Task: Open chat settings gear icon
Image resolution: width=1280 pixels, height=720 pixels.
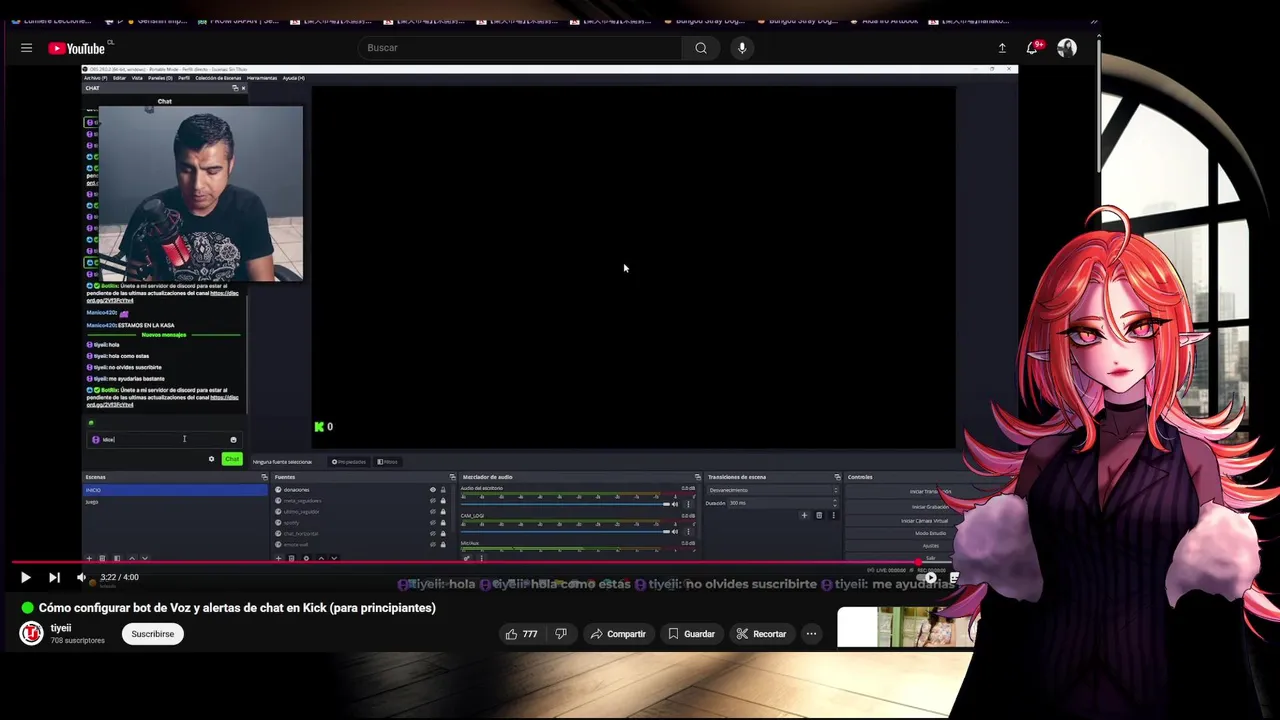Action: coord(211,459)
